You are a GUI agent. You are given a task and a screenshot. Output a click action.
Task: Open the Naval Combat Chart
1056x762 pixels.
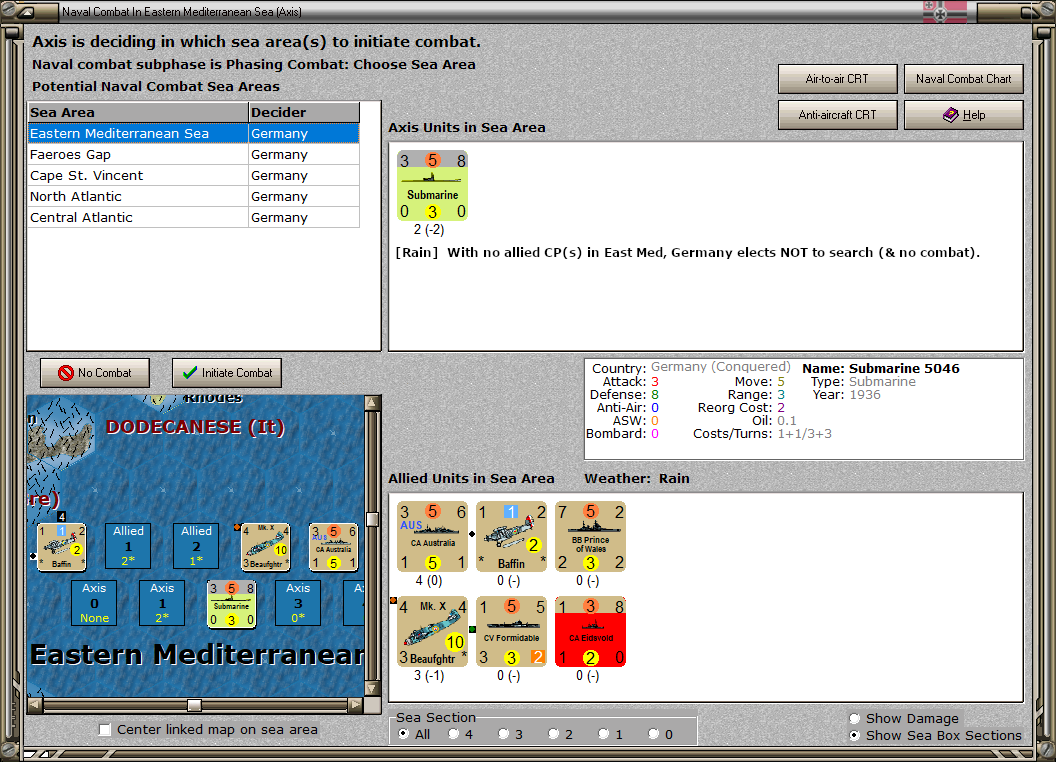(964, 79)
